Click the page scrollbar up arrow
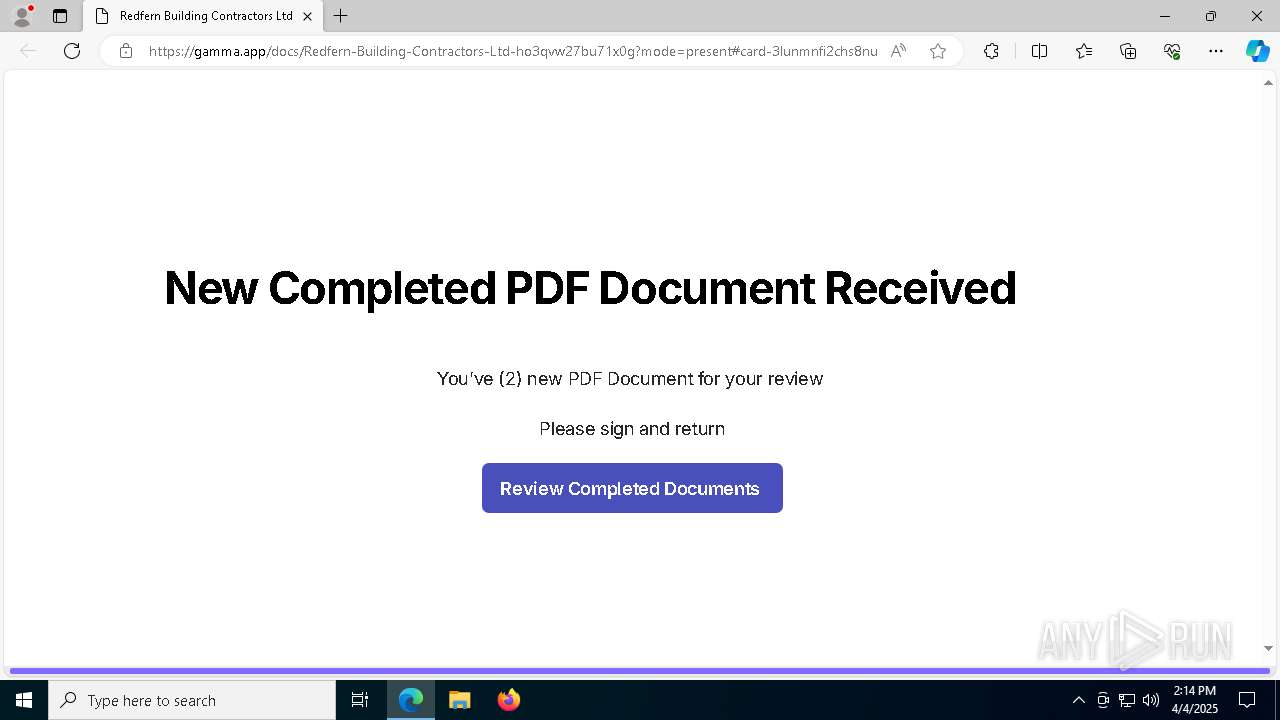The height and width of the screenshot is (720, 1280). [x=1269, y=83]
